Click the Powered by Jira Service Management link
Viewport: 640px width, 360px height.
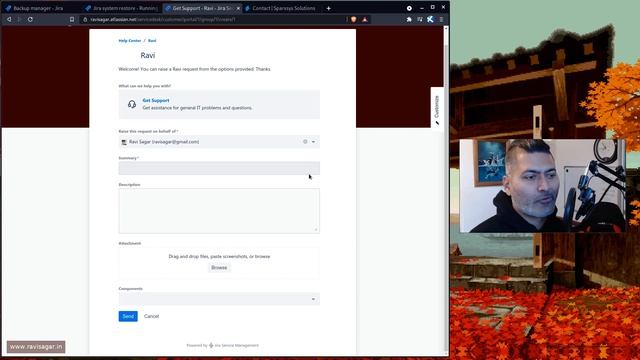[x=222, y=345]
